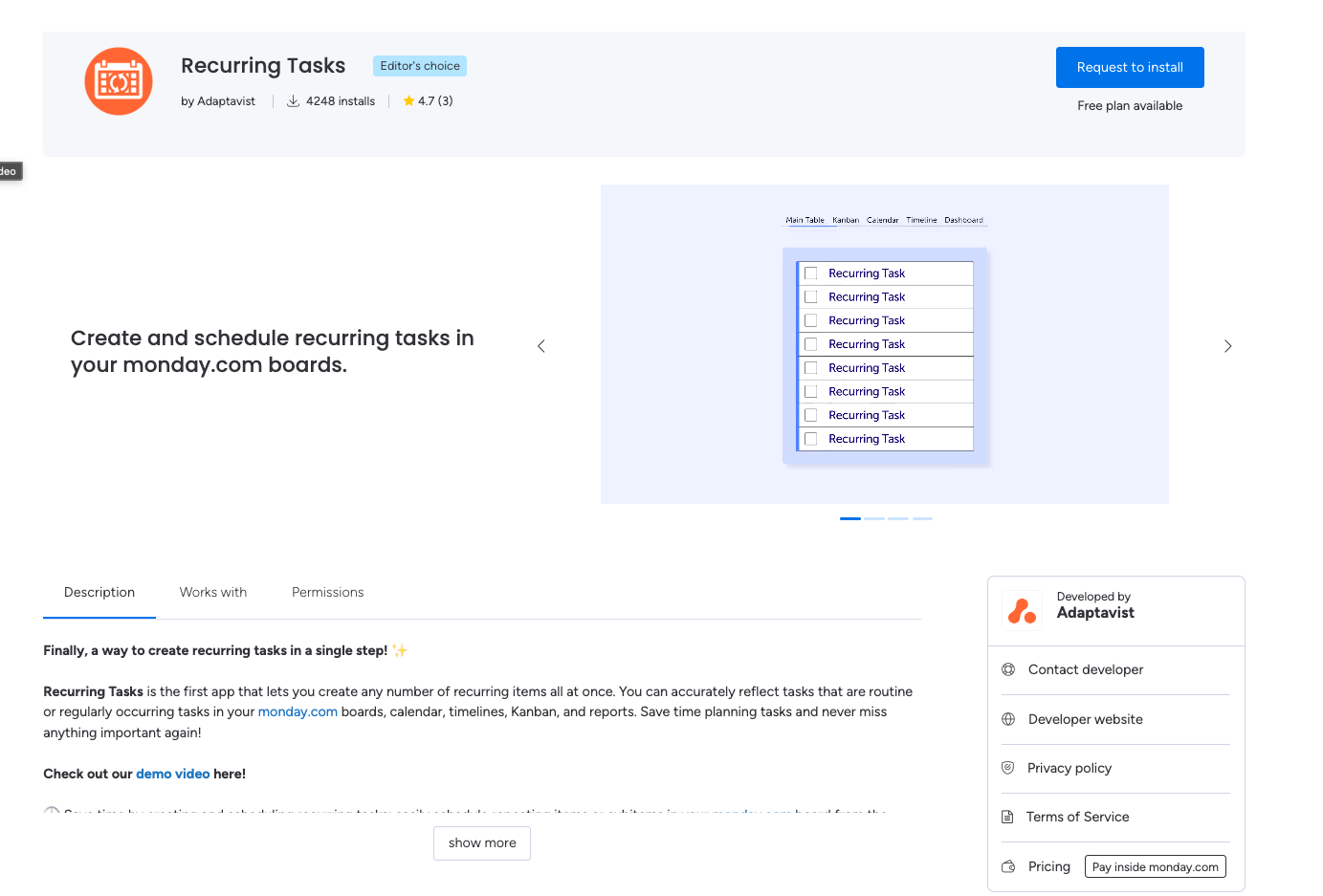Open the demo video link
The image size is (1323, 896).
pos(172,774)
